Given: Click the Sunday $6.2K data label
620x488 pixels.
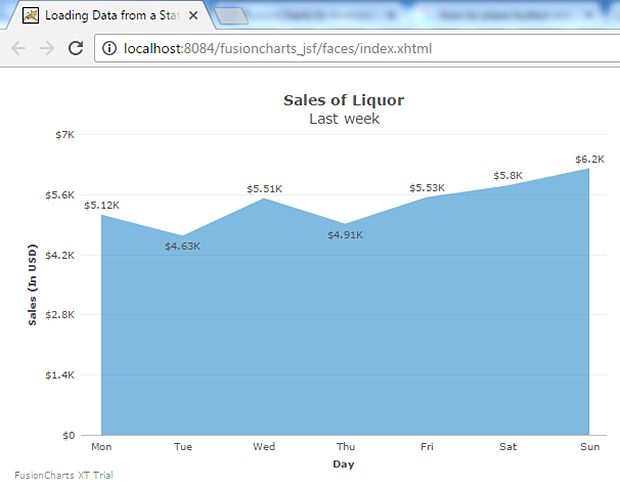Looking at the screenshot, I should [x=590, y=159].
